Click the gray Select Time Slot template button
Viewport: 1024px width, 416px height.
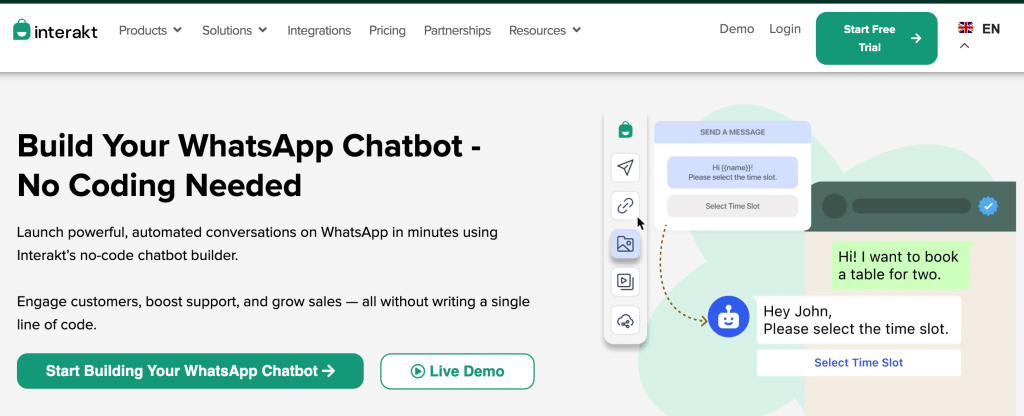733,206
